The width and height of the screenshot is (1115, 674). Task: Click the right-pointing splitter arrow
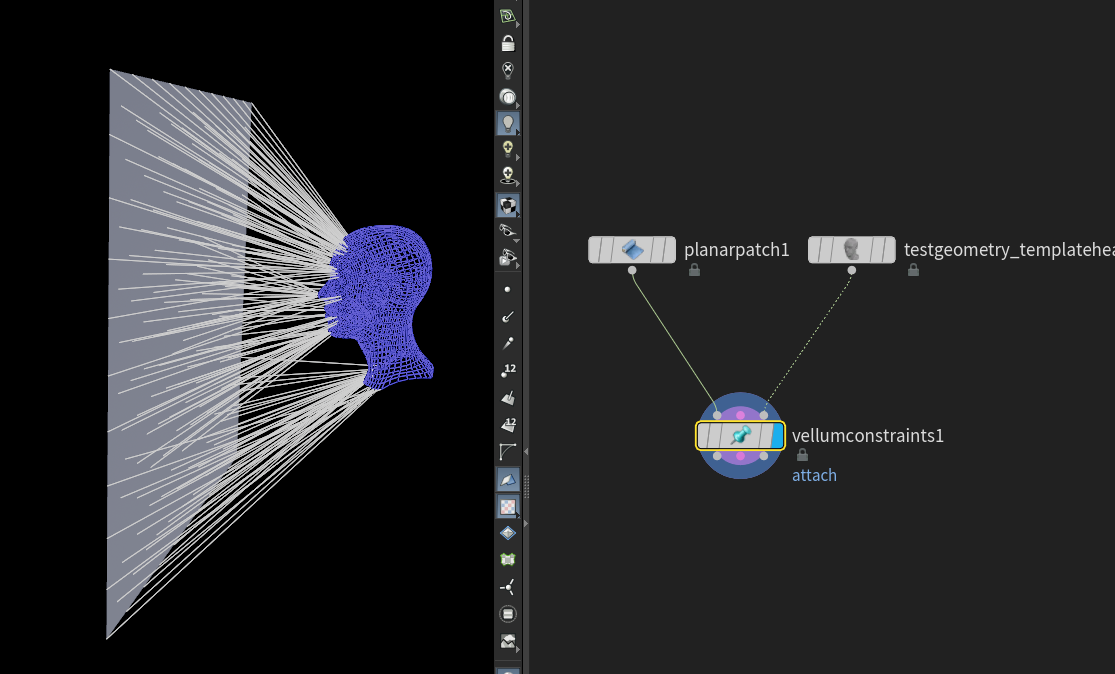[526, 523]
